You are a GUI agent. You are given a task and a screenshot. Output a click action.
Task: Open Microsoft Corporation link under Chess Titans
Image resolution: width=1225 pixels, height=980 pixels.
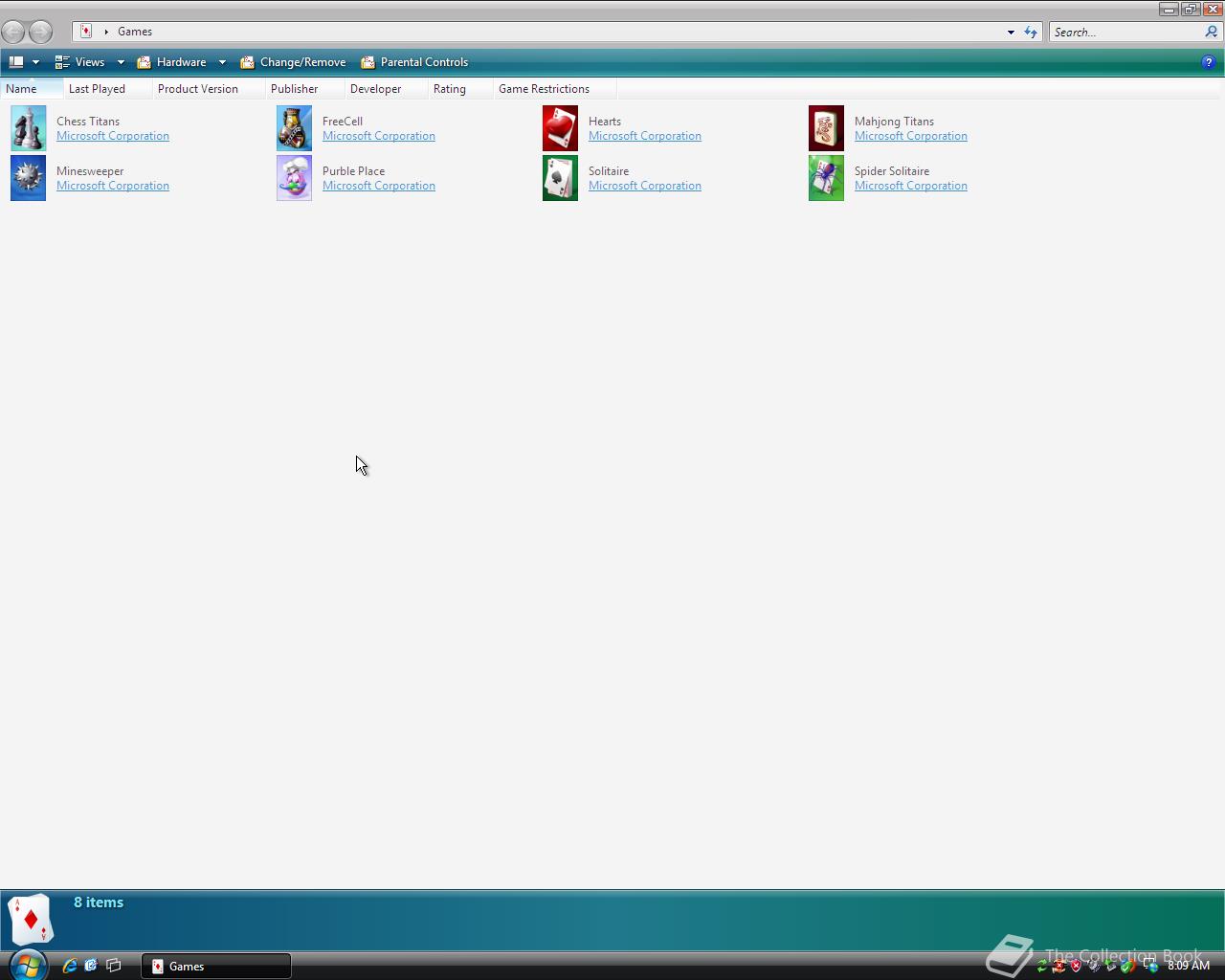(x=113, y=136)
